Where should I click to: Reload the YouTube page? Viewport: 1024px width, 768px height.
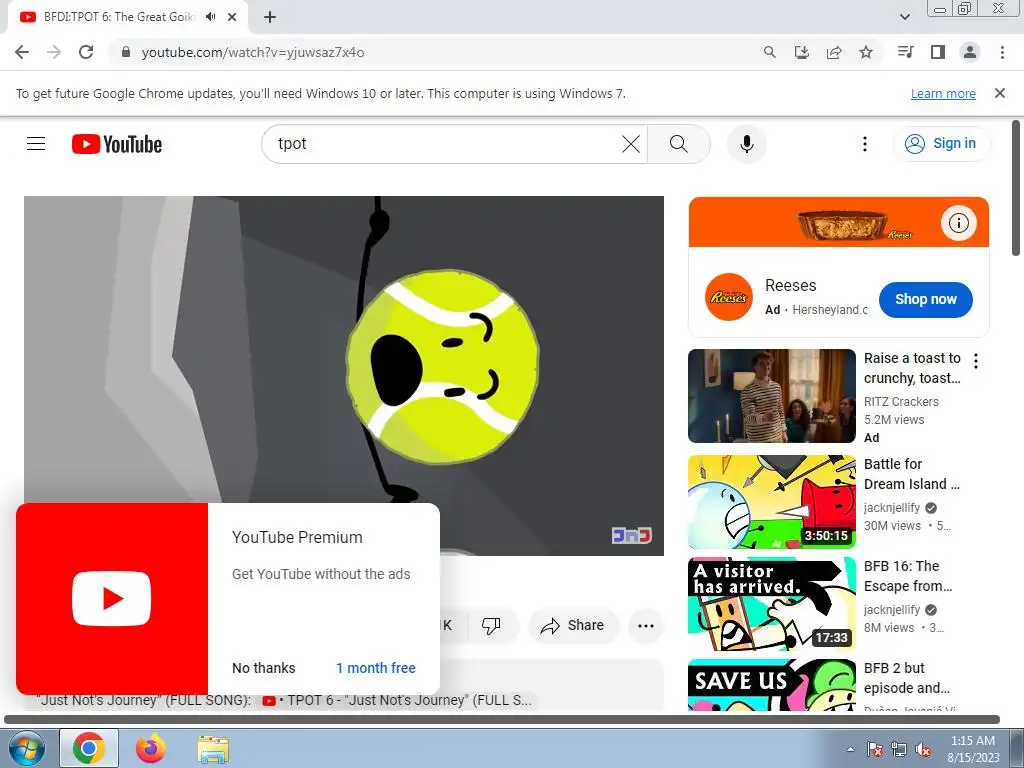click(x=86, y=52)
